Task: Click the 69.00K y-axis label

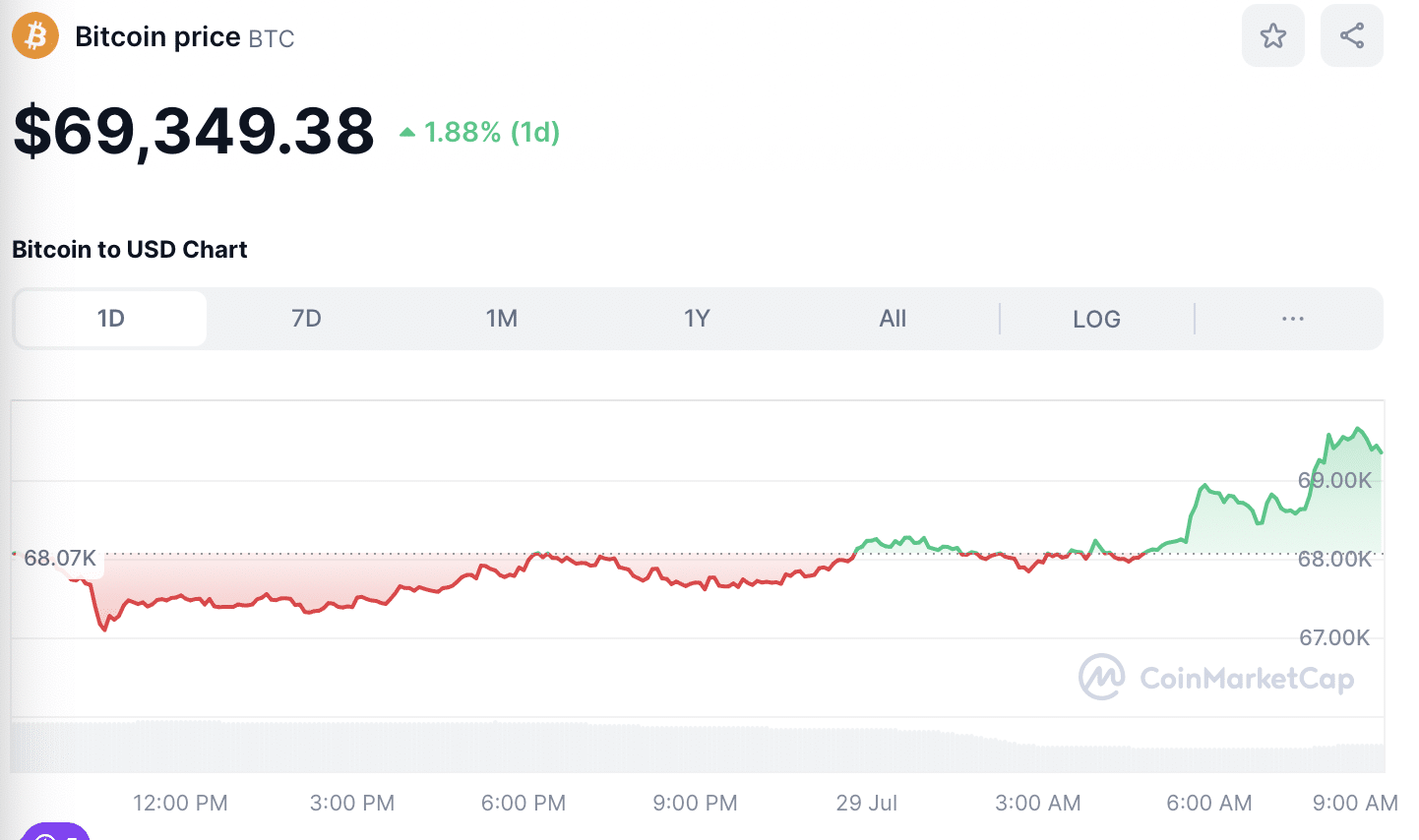Action: [1334, 480]
